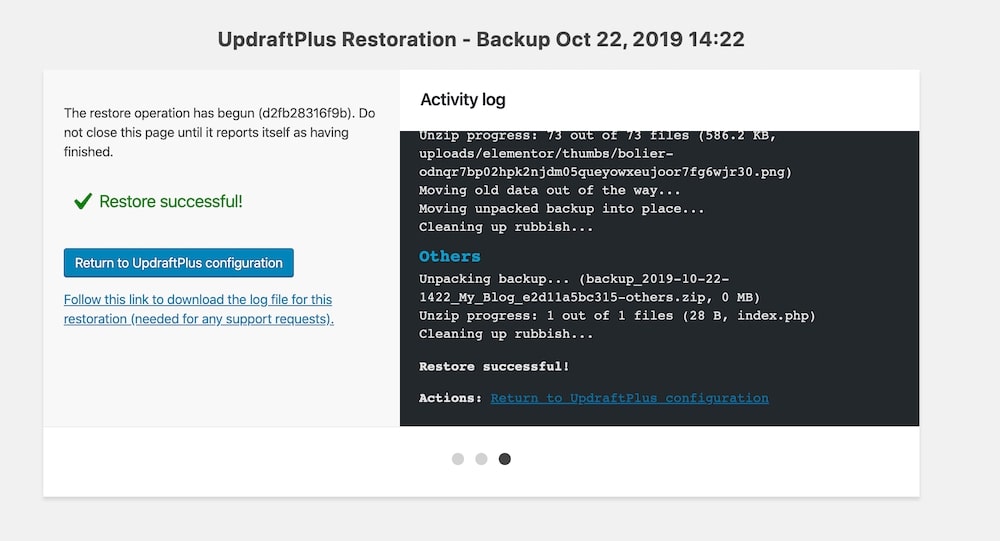Viewport: 1000px width, 541px height.
Task: Click the 'Activity log' heading
Action: click(463, 99)
